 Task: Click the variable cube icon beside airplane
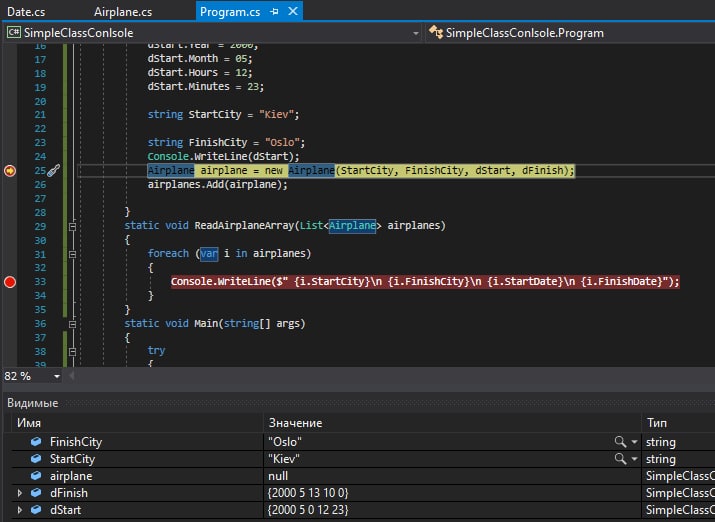36,476
